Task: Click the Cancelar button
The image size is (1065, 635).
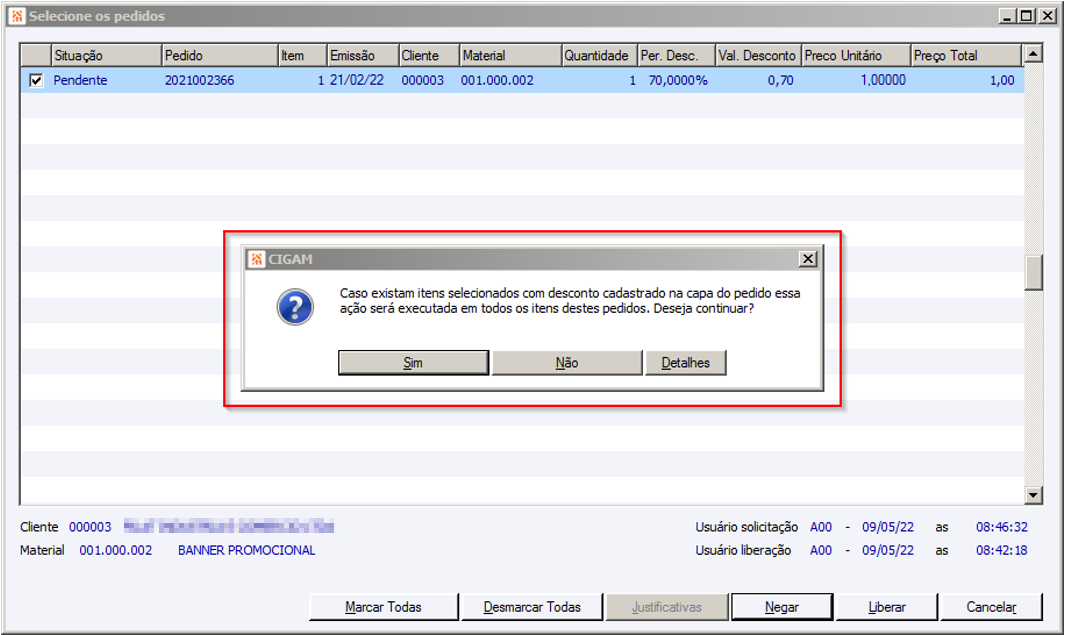Action: [991, 607]
